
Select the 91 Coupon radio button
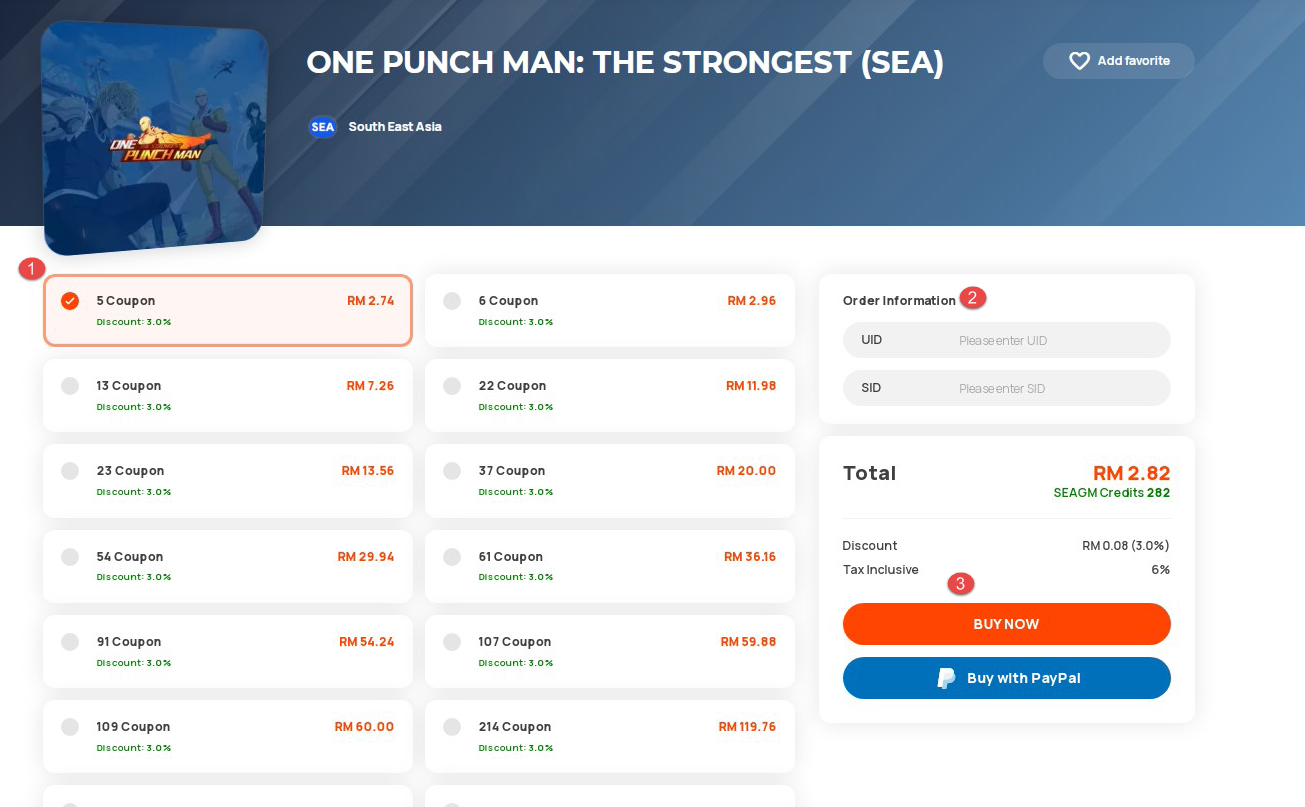(70, 642)
